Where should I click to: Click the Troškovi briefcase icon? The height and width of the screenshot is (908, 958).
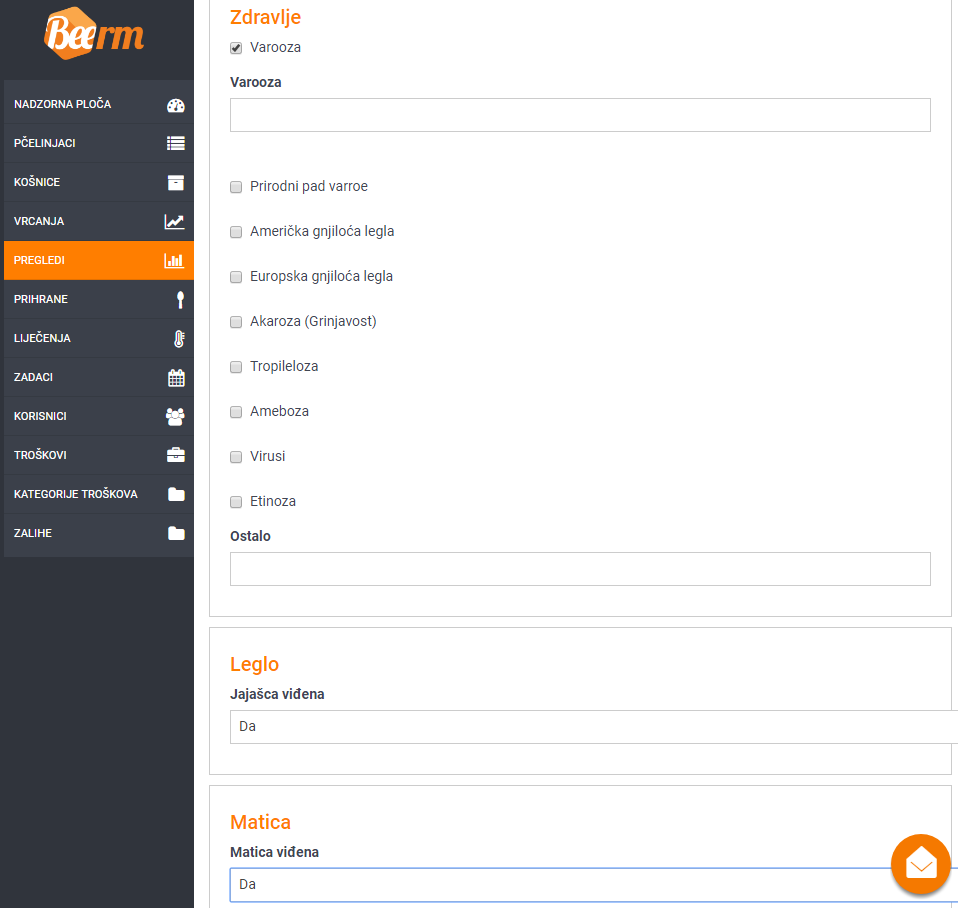coord(176,455)
